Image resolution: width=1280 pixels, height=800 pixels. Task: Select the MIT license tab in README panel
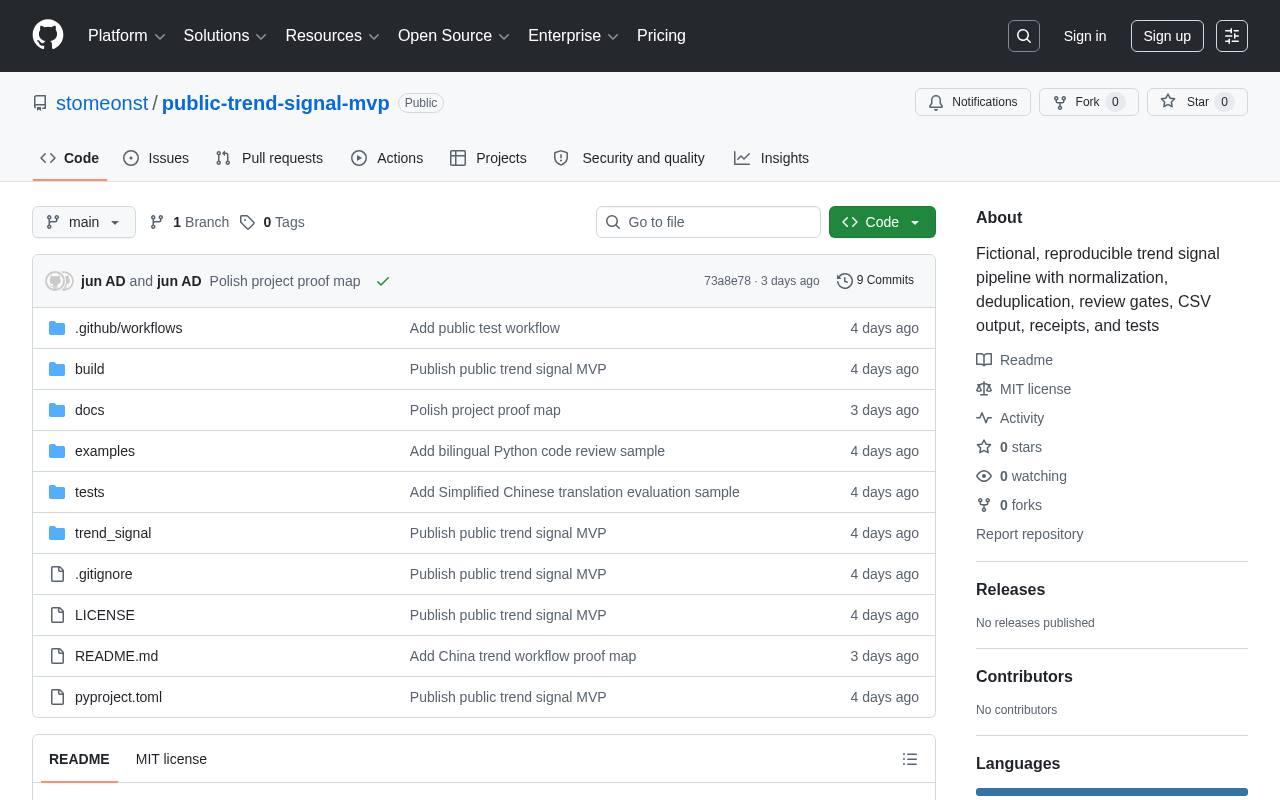(x=171, y=759)
